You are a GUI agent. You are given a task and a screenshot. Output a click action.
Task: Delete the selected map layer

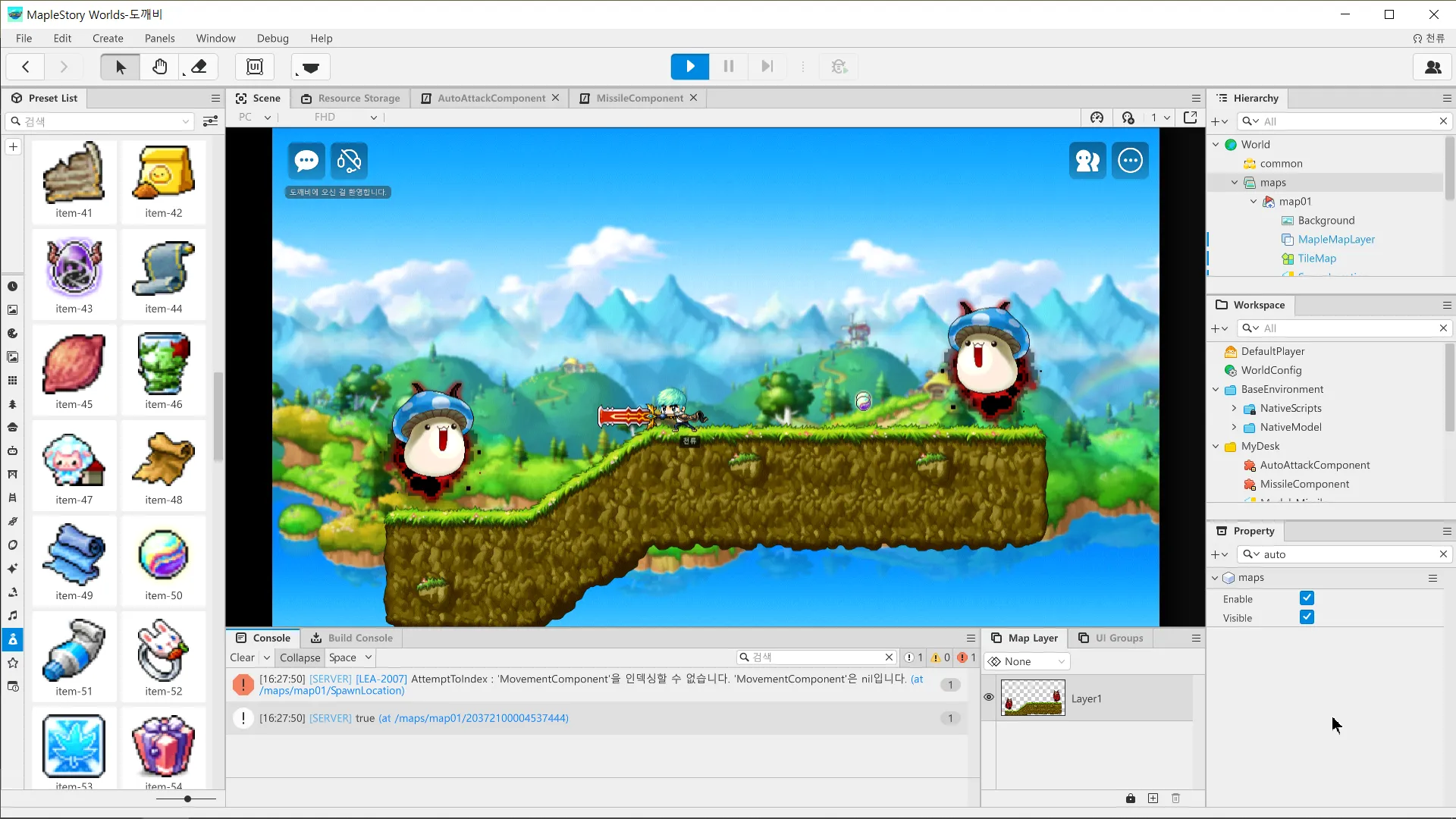click(1175, 798)
